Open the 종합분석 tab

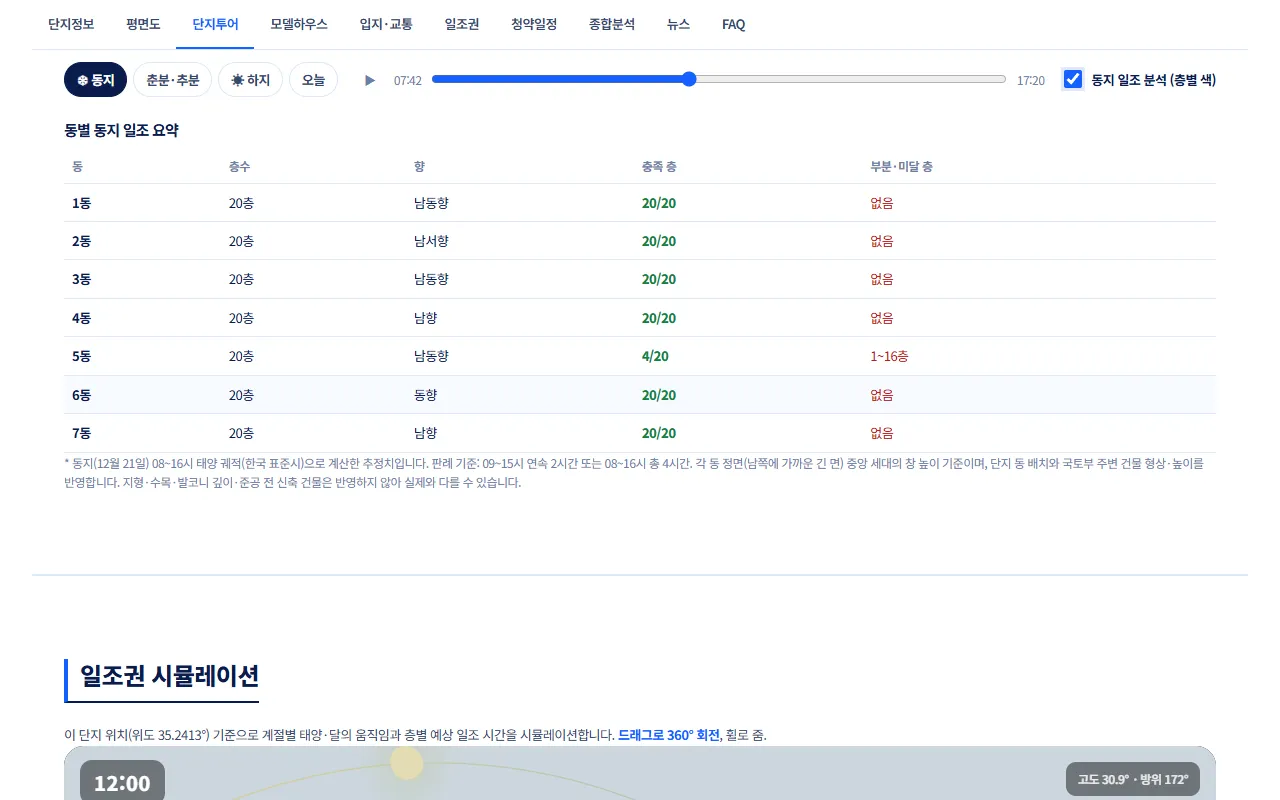pyautogui.click(x=612, y=24)
